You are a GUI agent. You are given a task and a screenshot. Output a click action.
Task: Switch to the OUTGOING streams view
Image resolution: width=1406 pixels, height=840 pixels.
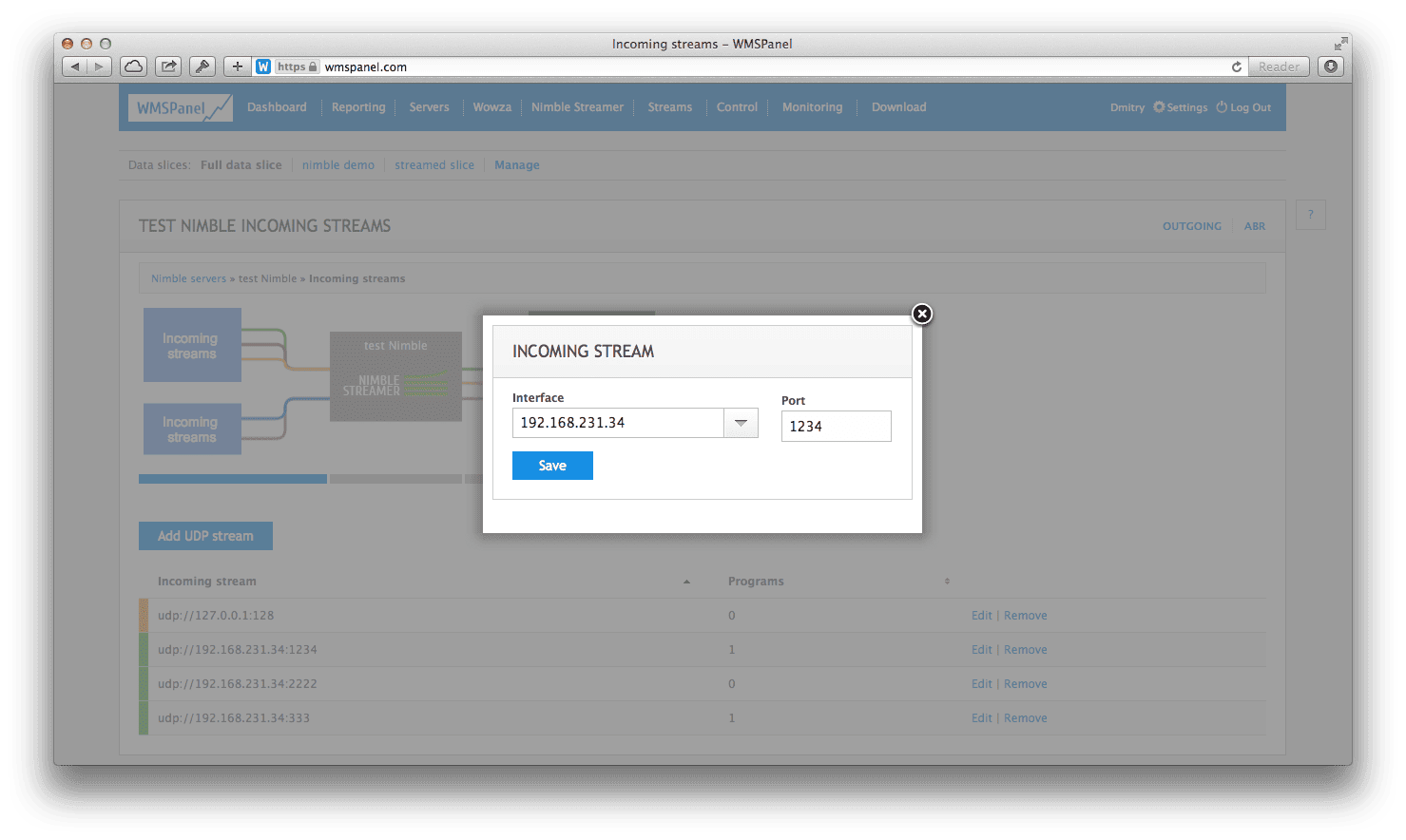(x=1192, y=226)
